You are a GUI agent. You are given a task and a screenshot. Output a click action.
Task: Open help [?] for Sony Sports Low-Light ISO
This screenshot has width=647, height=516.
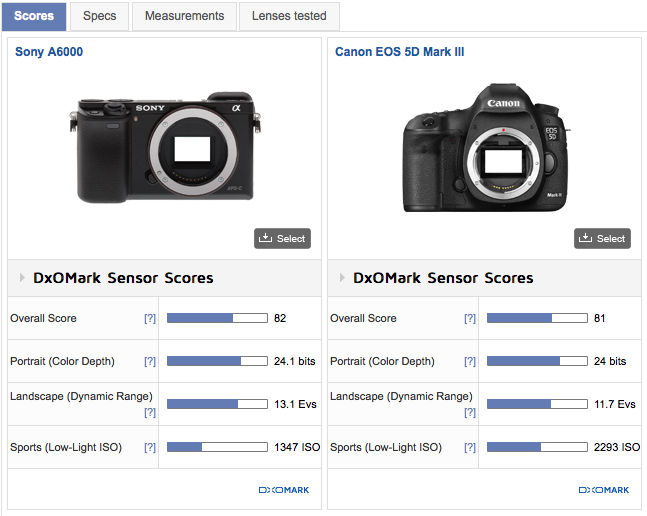pos(150,447)
